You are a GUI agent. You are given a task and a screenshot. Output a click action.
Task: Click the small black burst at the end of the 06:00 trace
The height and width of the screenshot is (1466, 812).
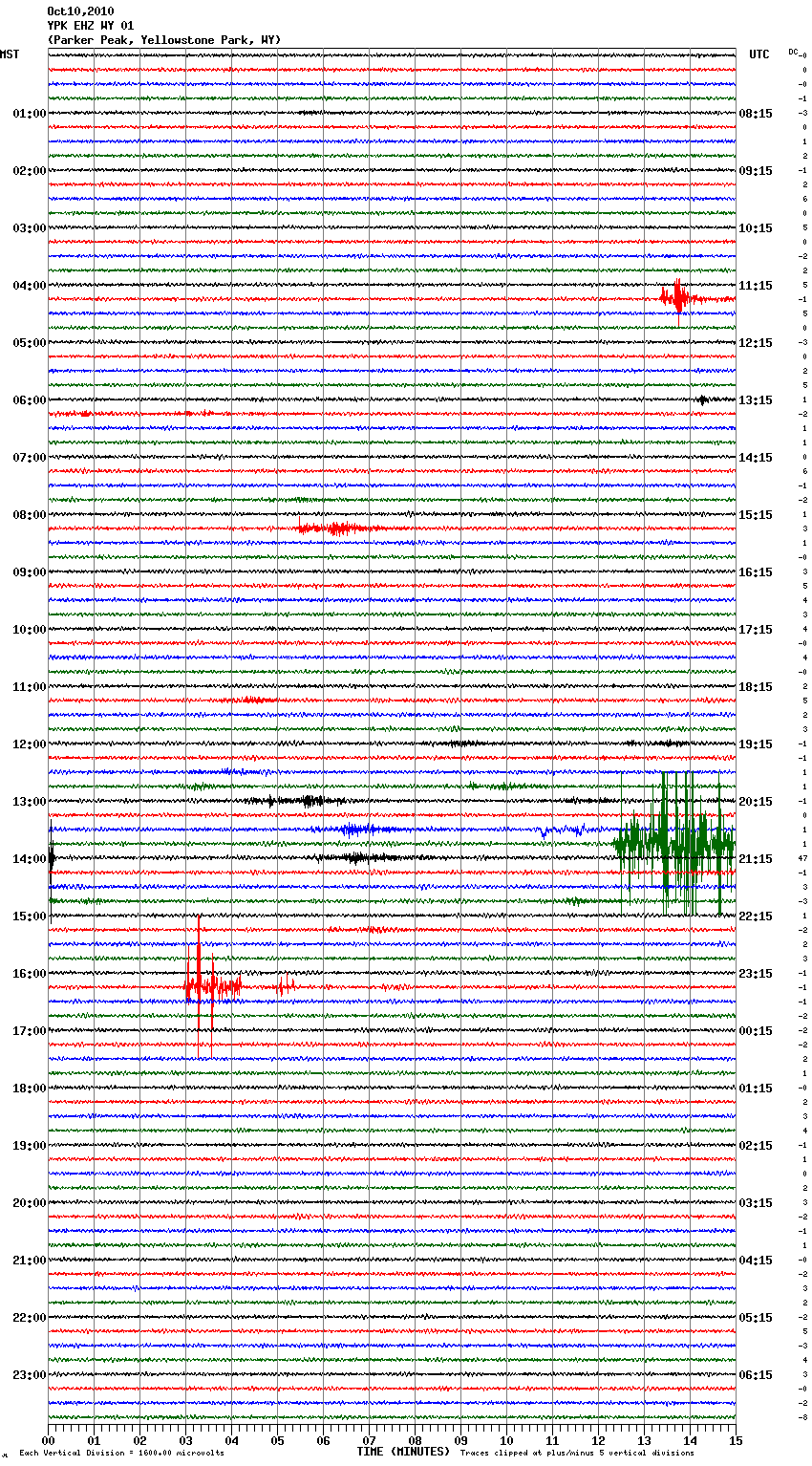pyautogui.click(x=703, y=399)
